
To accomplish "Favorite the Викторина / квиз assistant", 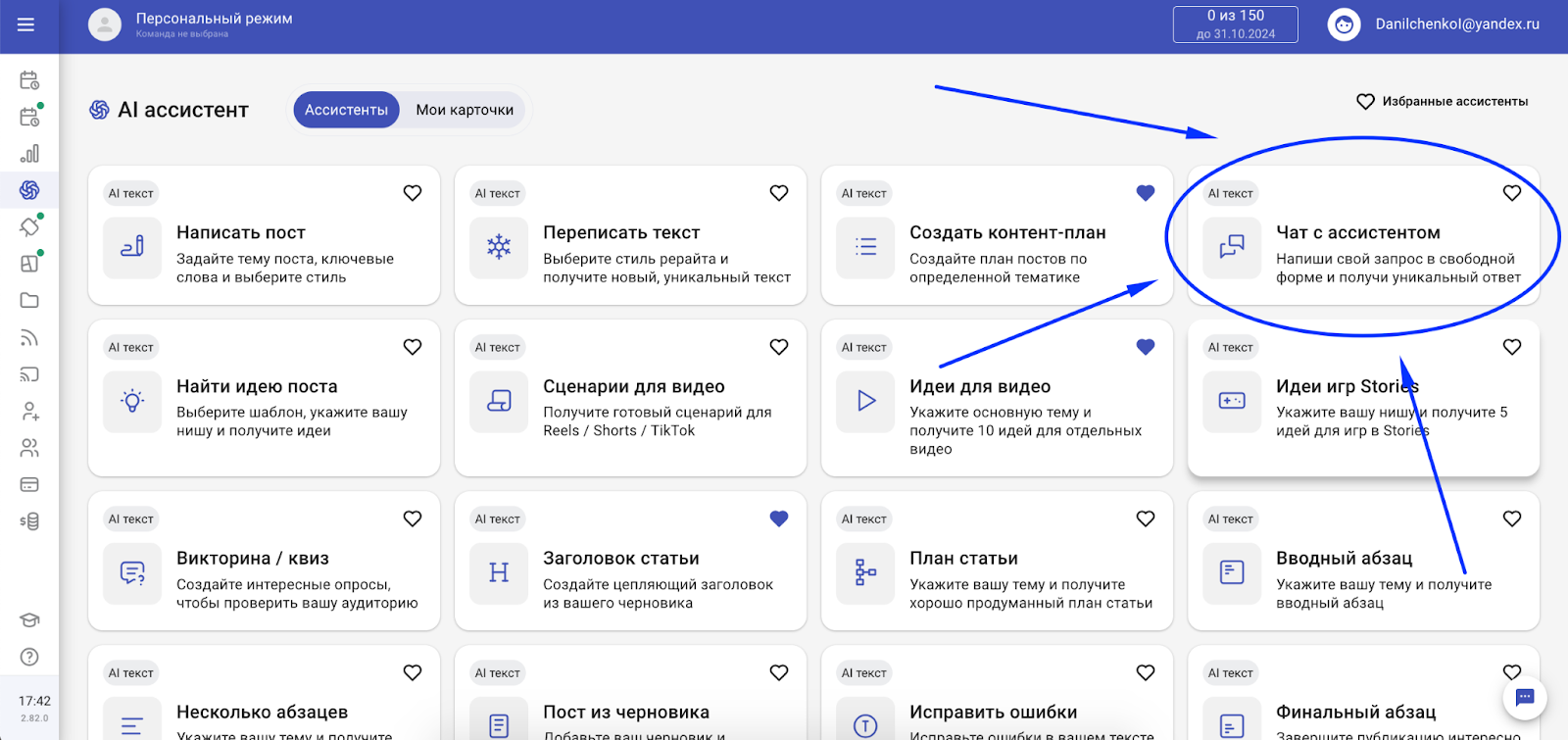I will tap(413, 518).
